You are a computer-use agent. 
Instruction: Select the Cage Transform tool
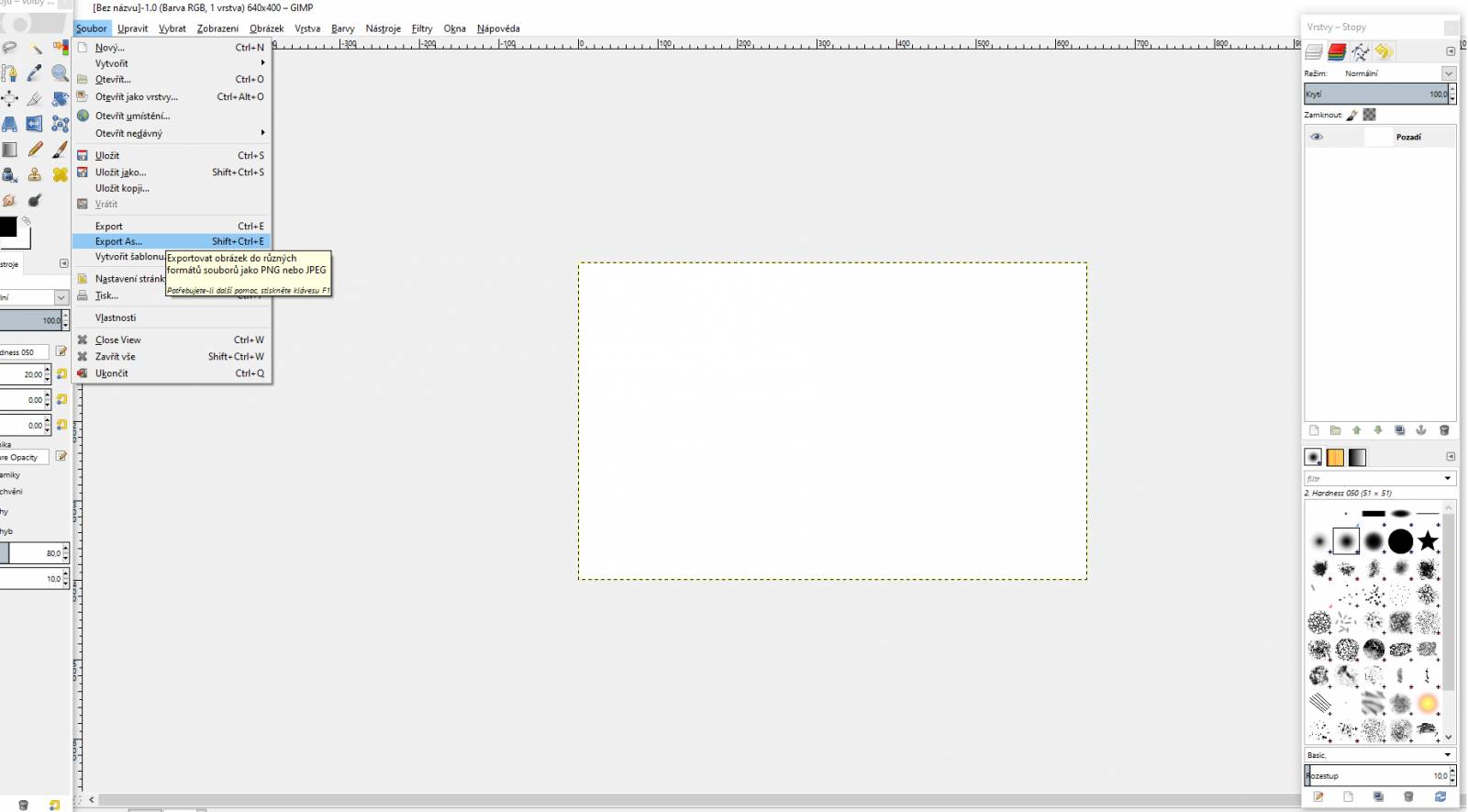point(61,124)
